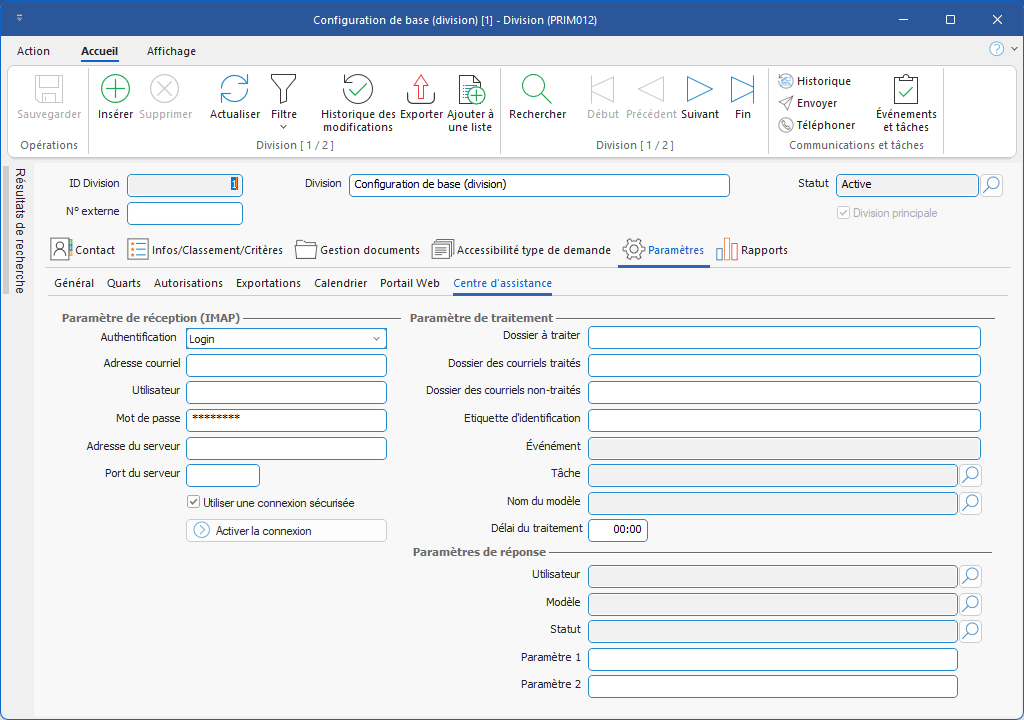Open Événements et tâches
This screenshot has height=720, width=1024.
pyautogui.click(x=906, y=90)
